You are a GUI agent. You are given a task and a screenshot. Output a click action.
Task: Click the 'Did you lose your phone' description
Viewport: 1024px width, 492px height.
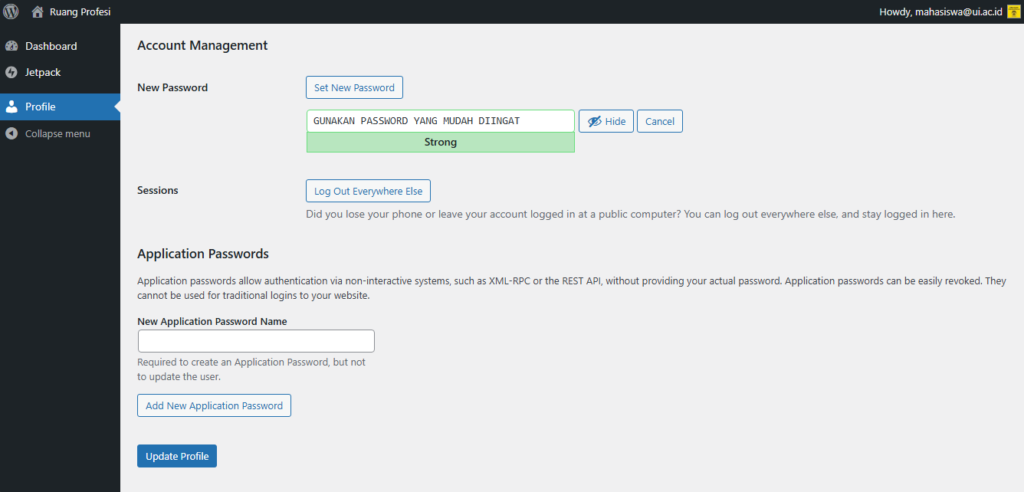[631, 214]
